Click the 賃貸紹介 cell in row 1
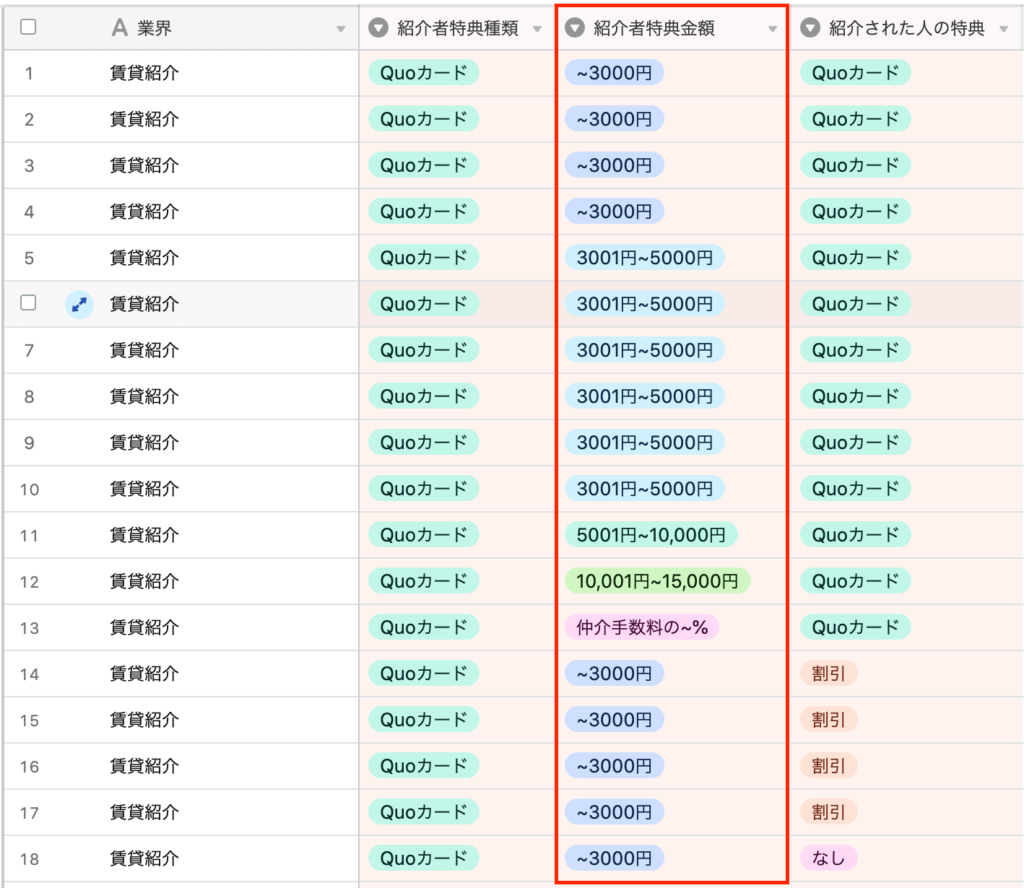The width and height of the screenshot is (1024, 888). (144, 73)
